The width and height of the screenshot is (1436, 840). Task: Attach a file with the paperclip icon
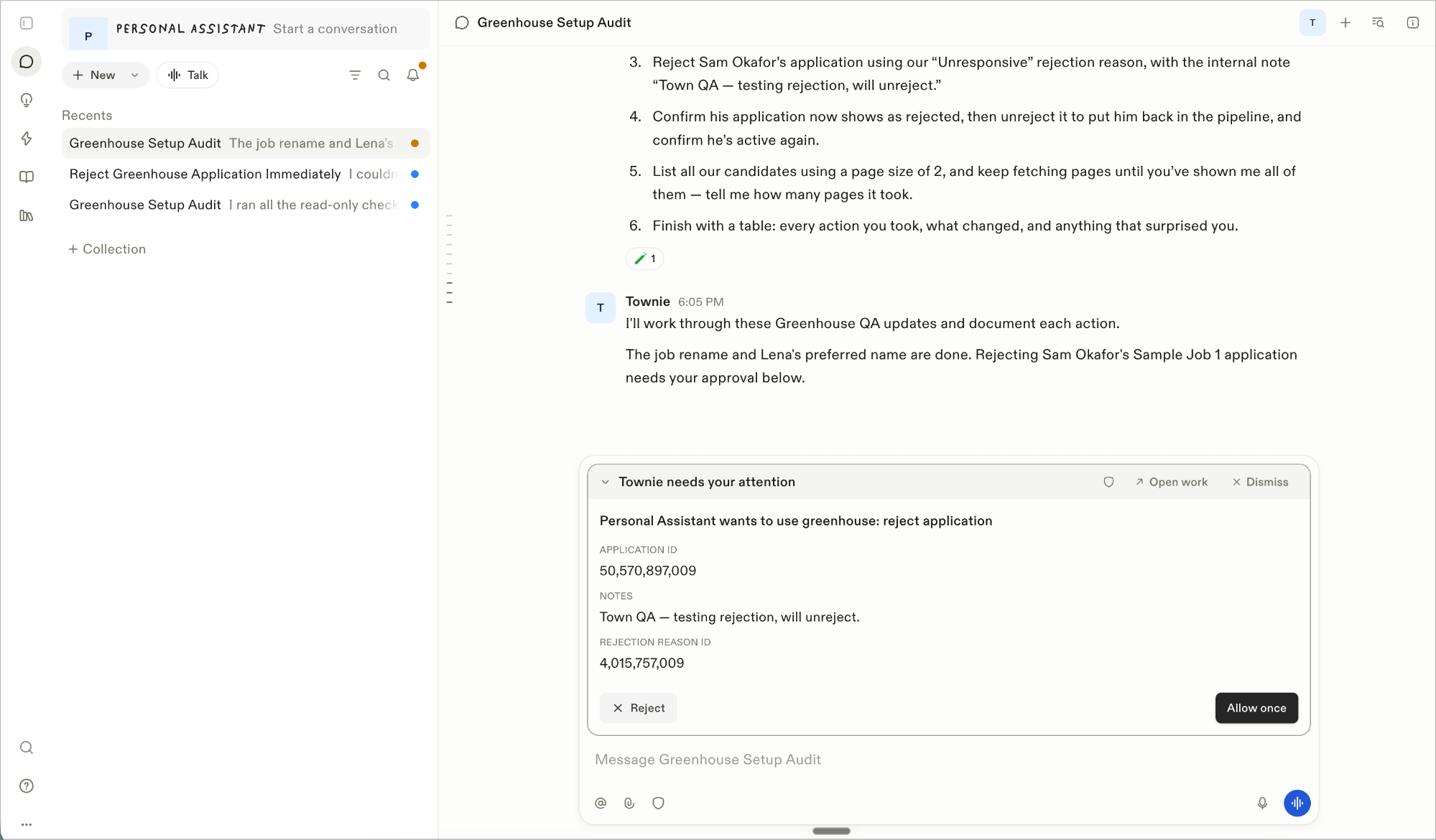pos(629,803)
